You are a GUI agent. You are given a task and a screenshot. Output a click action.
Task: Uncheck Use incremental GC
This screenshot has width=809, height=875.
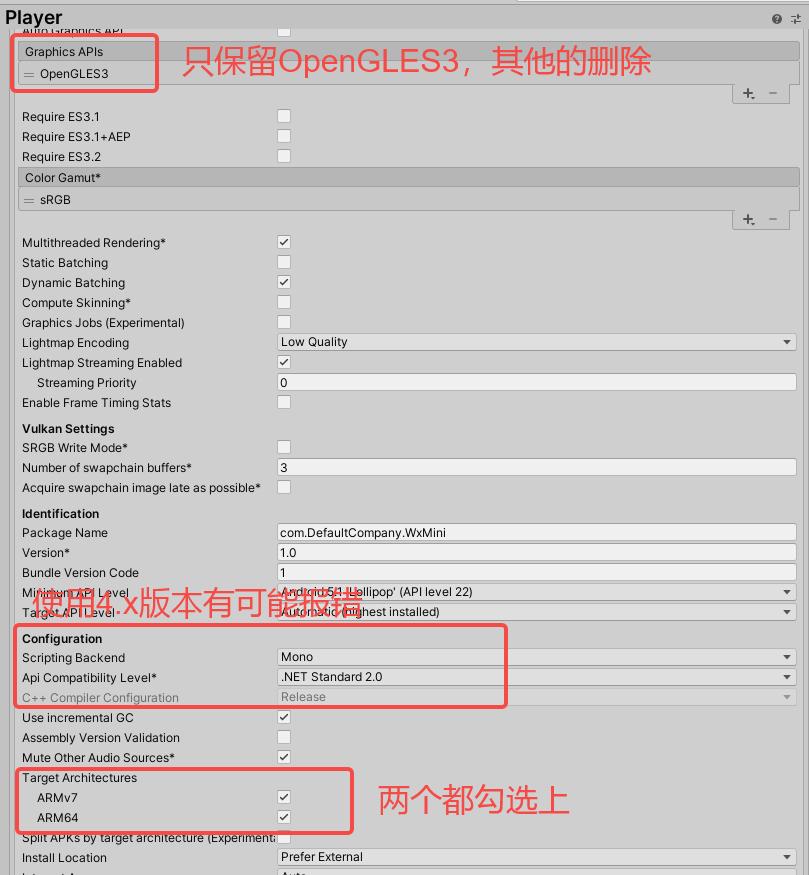click(x=284, y=718)
